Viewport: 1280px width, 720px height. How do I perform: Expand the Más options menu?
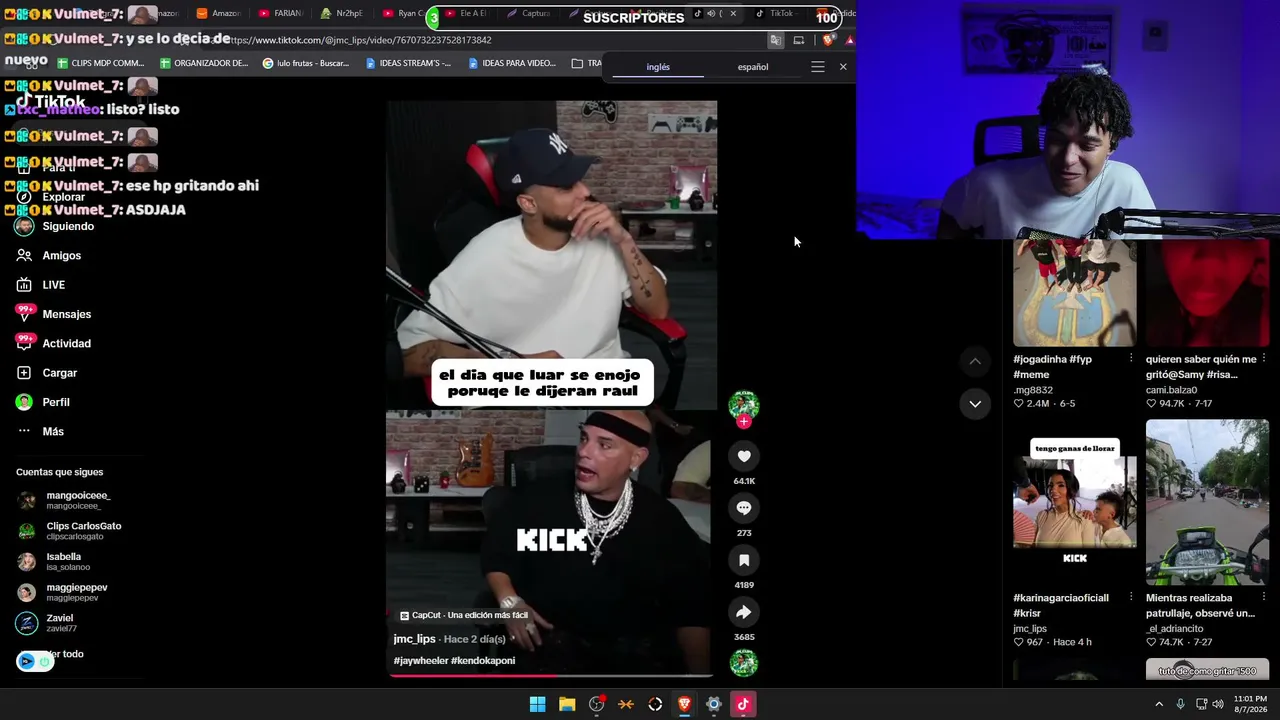(x=40, y=431)
